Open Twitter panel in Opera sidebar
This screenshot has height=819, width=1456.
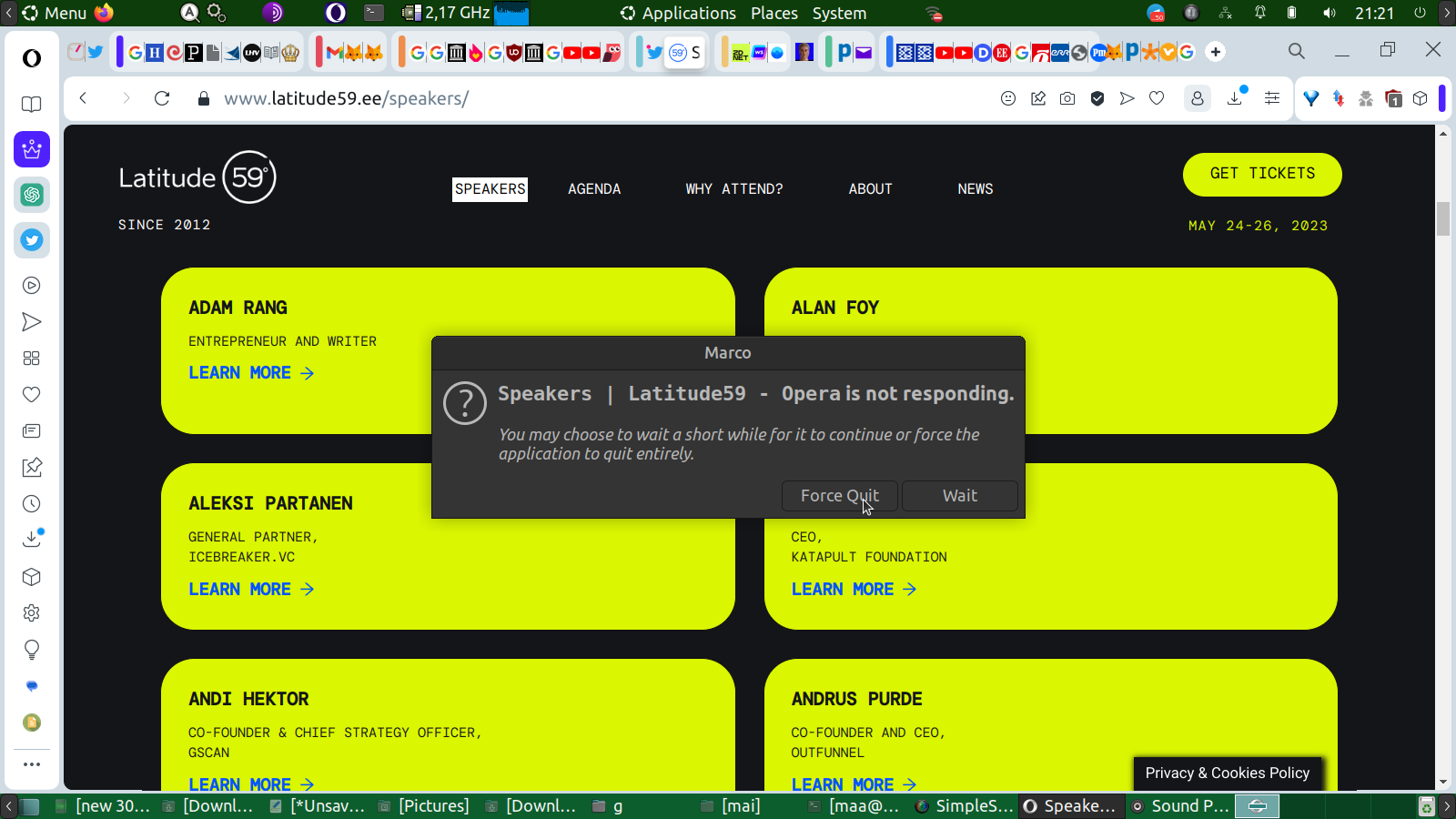(x=32, y=240)
